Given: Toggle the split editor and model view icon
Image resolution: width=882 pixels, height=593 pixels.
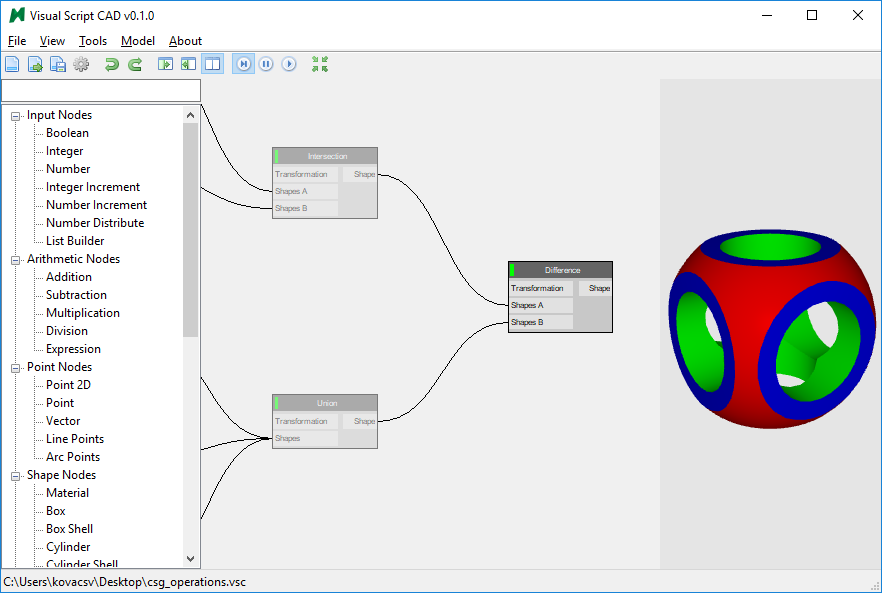Looking at the screenshot, I should point(213,64).
